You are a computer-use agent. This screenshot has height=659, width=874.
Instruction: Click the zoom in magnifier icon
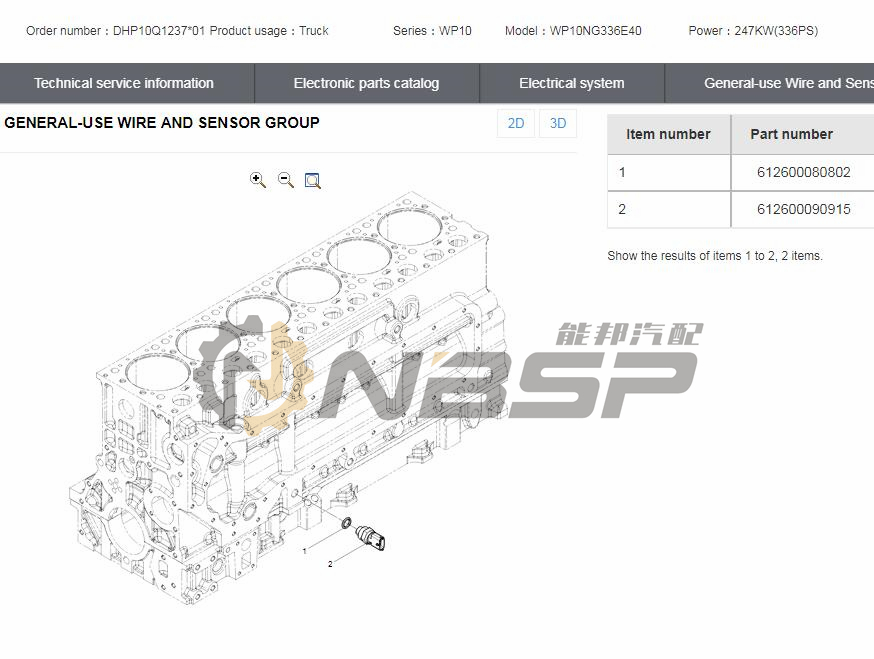pyautogui.click(x=258, y=180)
